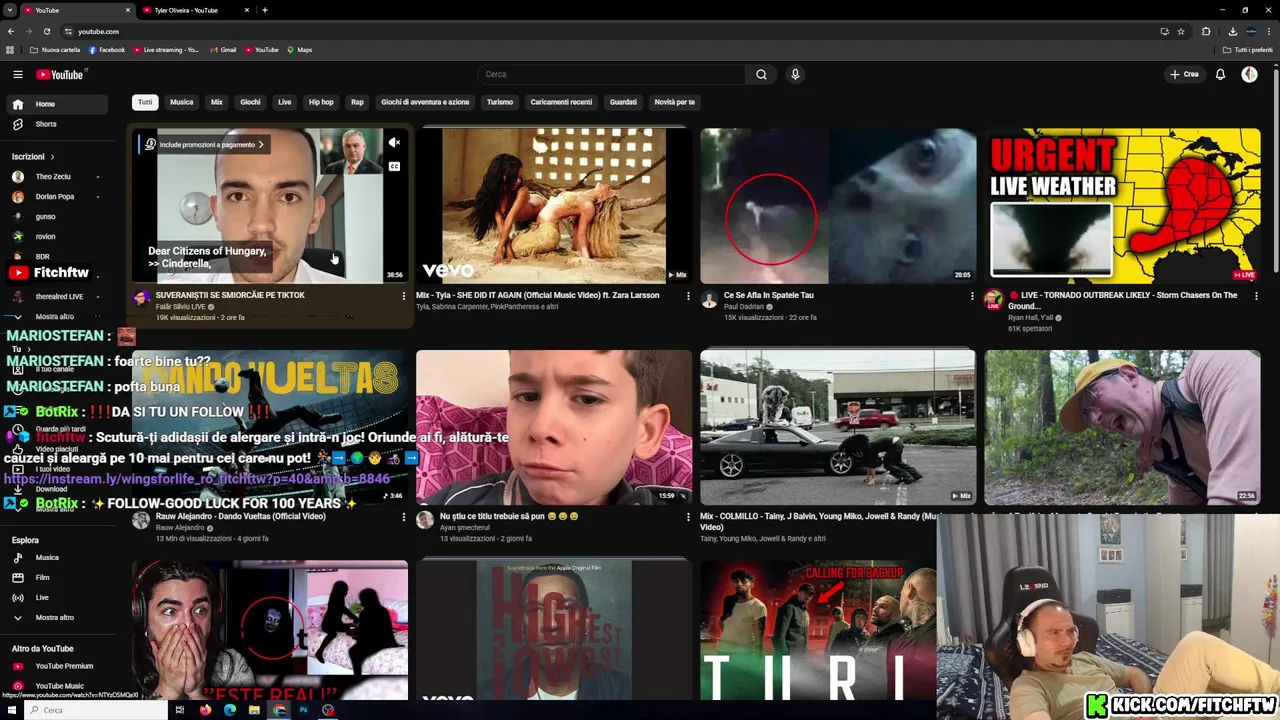Open browser downloads icon
The width and height of the screenshot is (1280, 720).
[x=1232, y=31]
